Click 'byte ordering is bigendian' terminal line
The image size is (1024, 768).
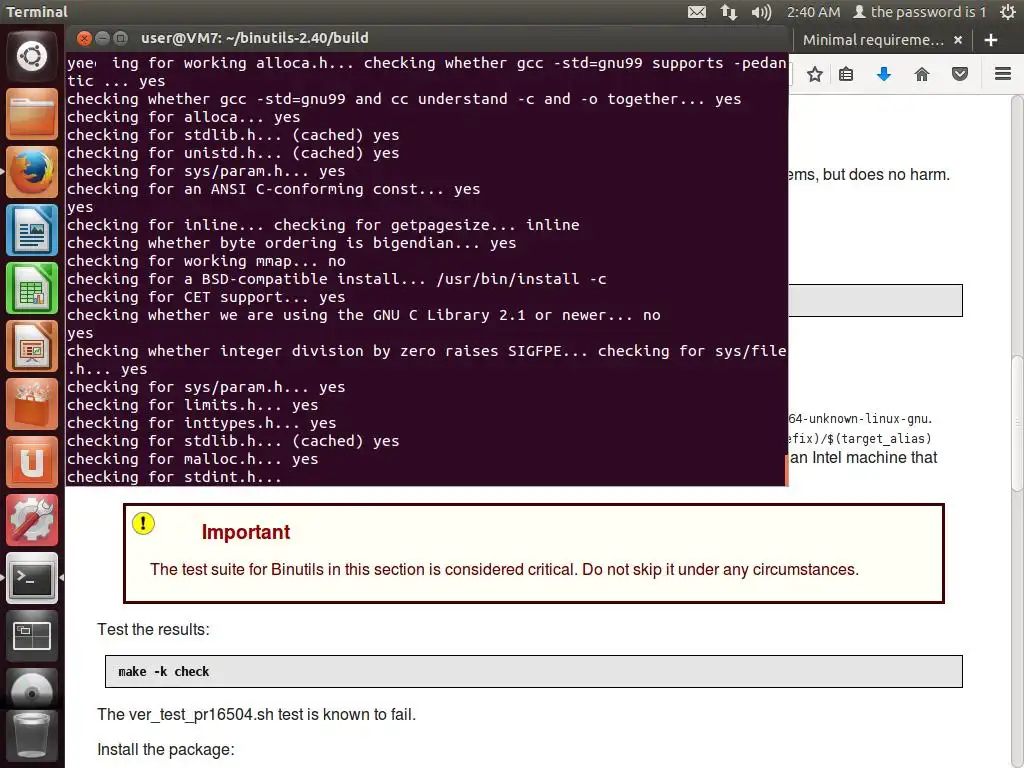pos(292,243)
